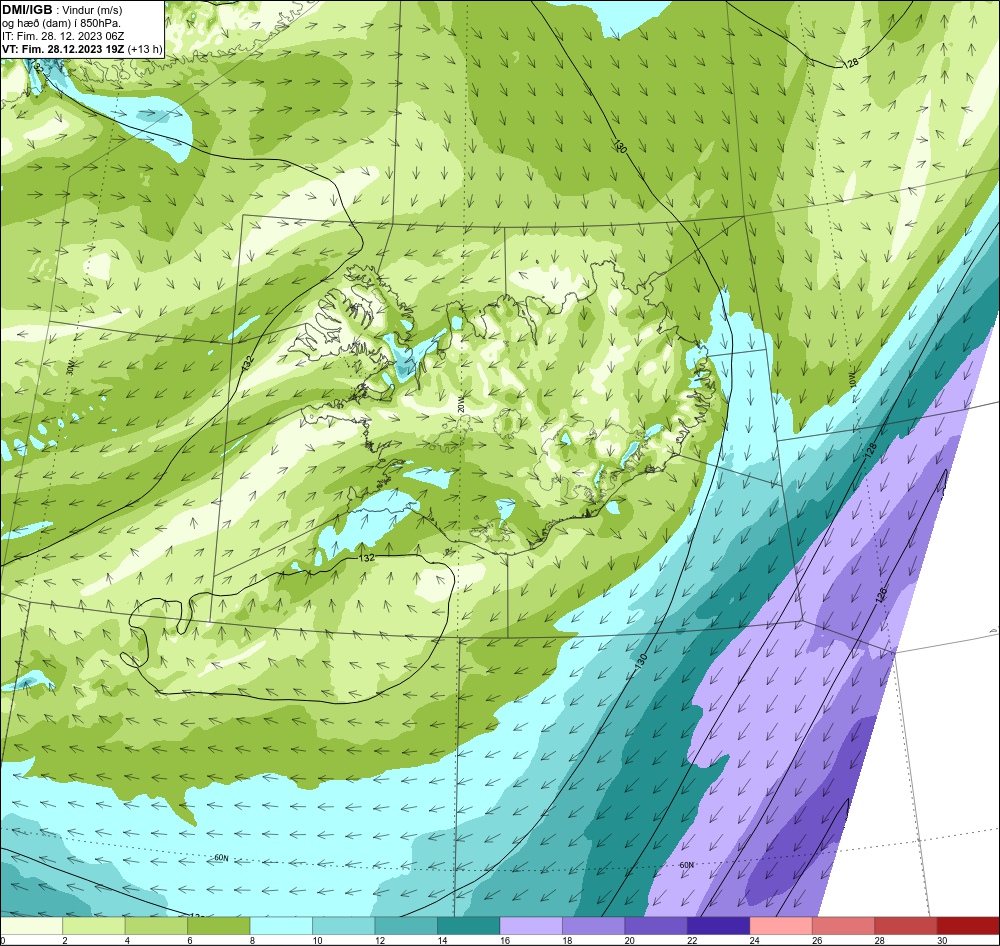Click the 26–28 m/s salmon legend swatch

844,926
